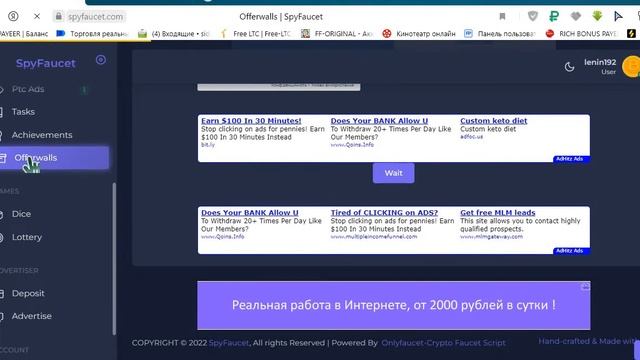Click the grey heart extension icon

click(x=576, y=16)
